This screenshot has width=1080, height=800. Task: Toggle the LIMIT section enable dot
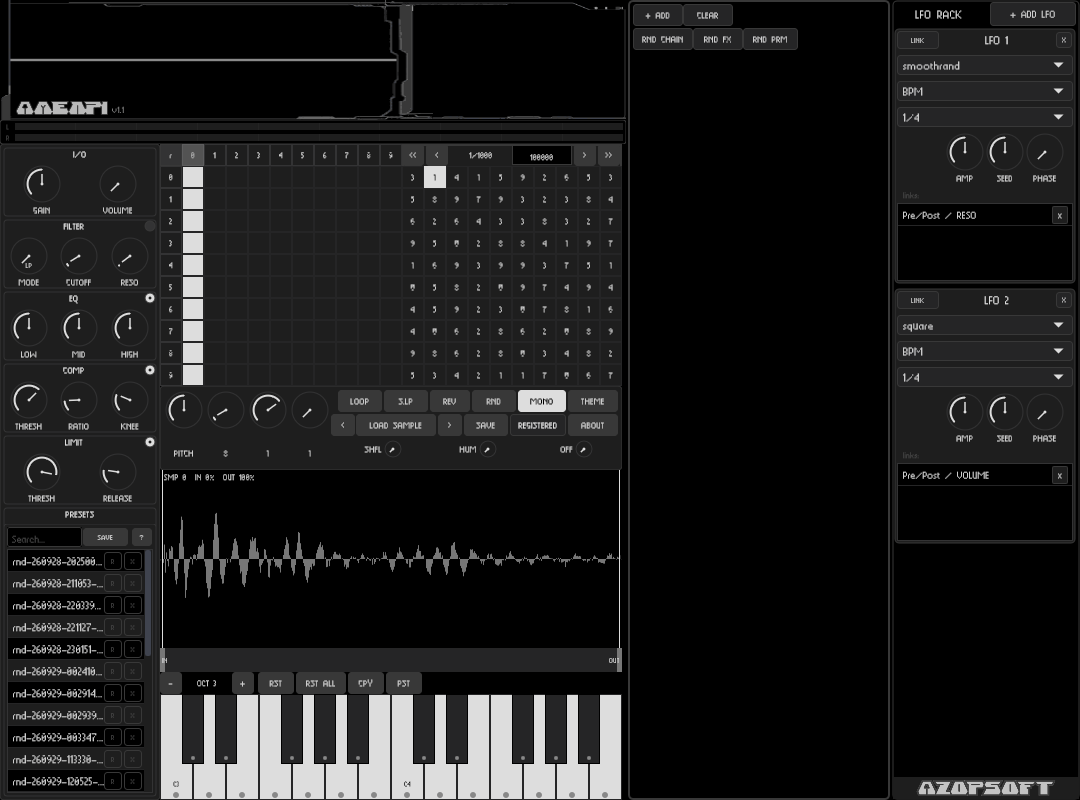[149, 442]
